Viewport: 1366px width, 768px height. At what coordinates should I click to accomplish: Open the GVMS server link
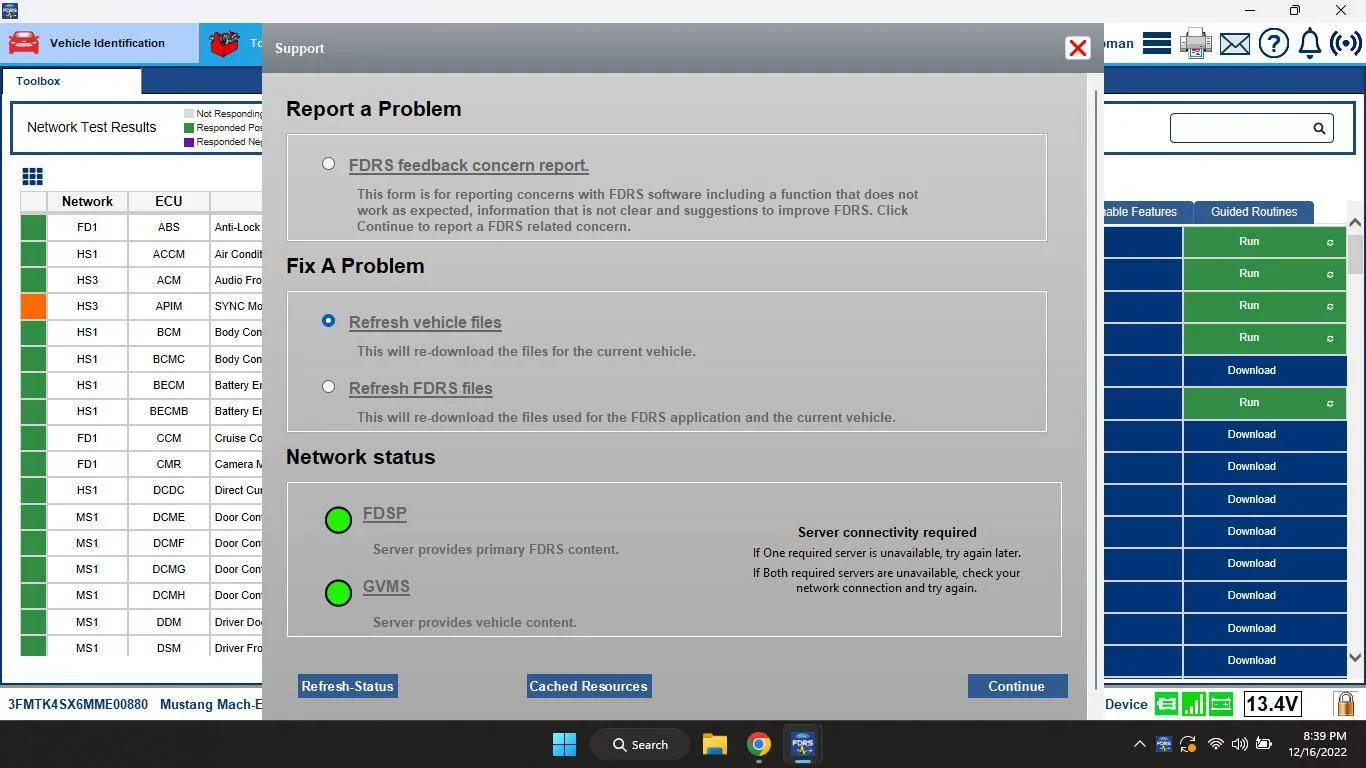click(x=386, y=586)
